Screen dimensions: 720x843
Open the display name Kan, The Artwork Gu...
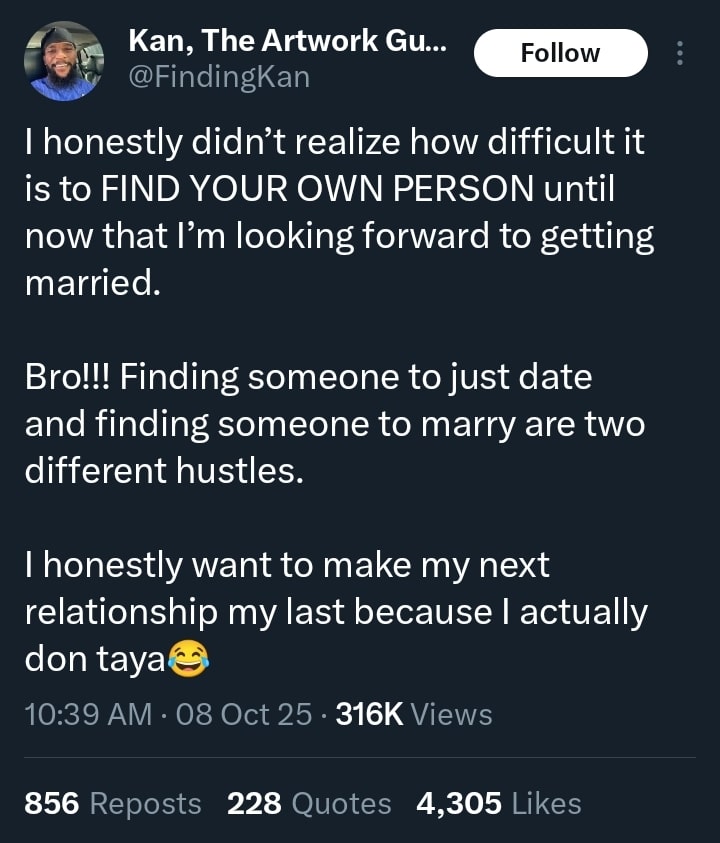[x=288, y=41]
